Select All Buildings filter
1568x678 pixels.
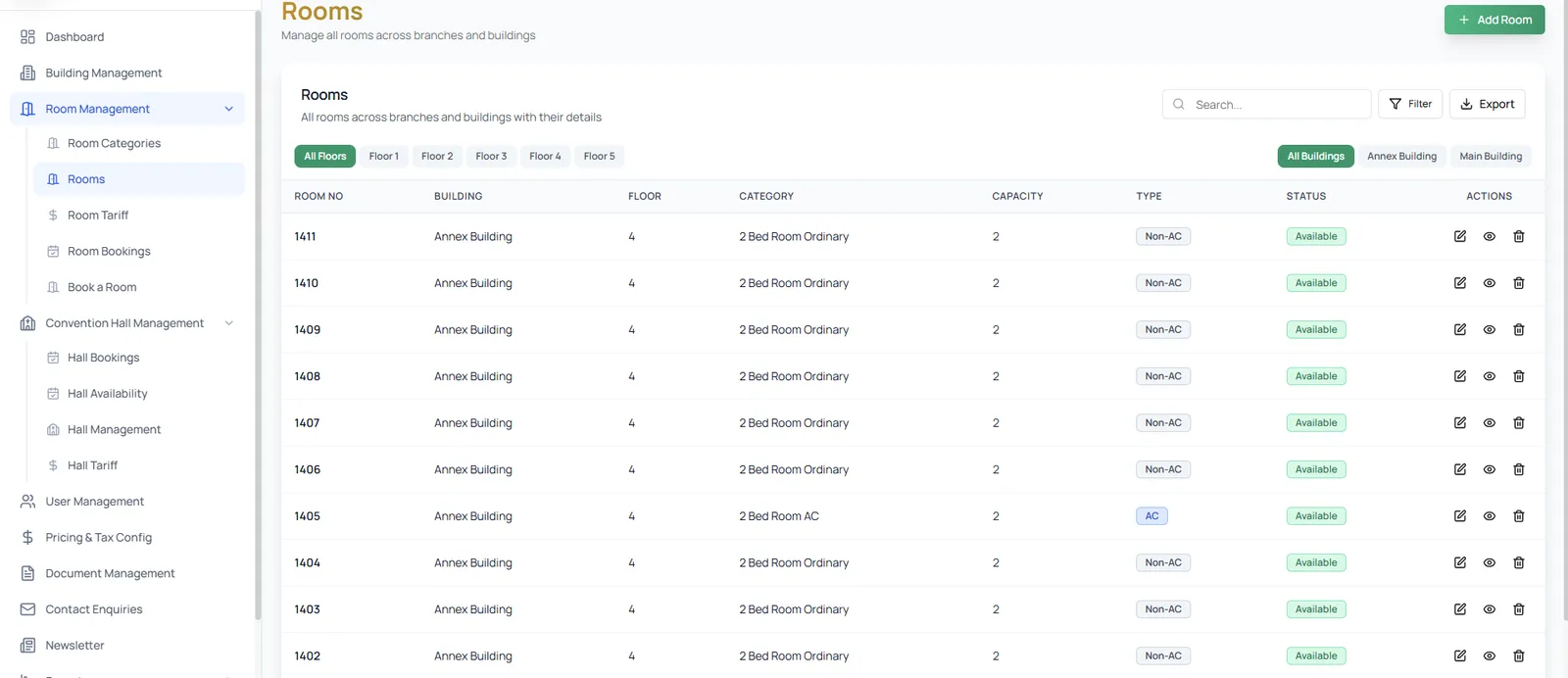(1316, 156)
